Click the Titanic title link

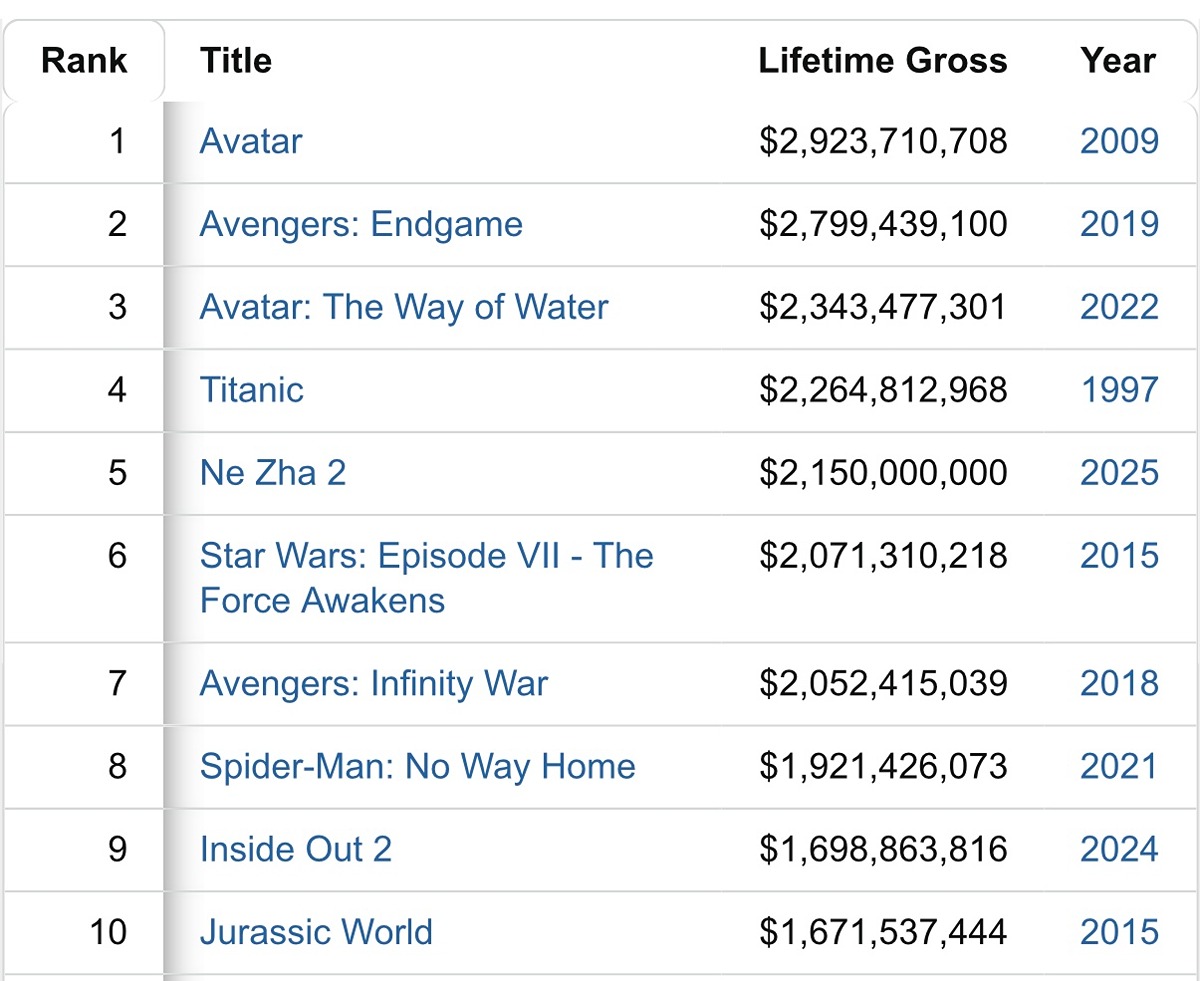click(x=252, y=390)
